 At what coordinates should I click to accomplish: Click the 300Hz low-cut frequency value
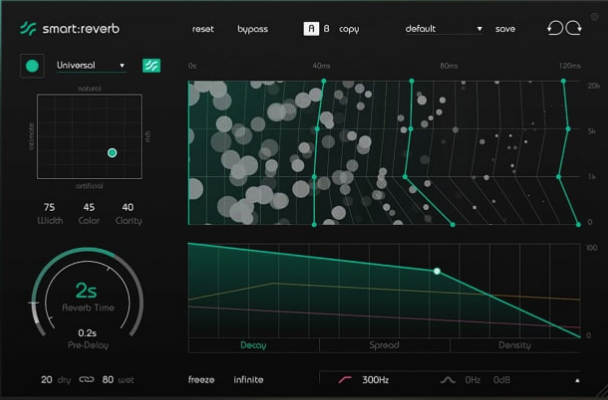(375, 380)
